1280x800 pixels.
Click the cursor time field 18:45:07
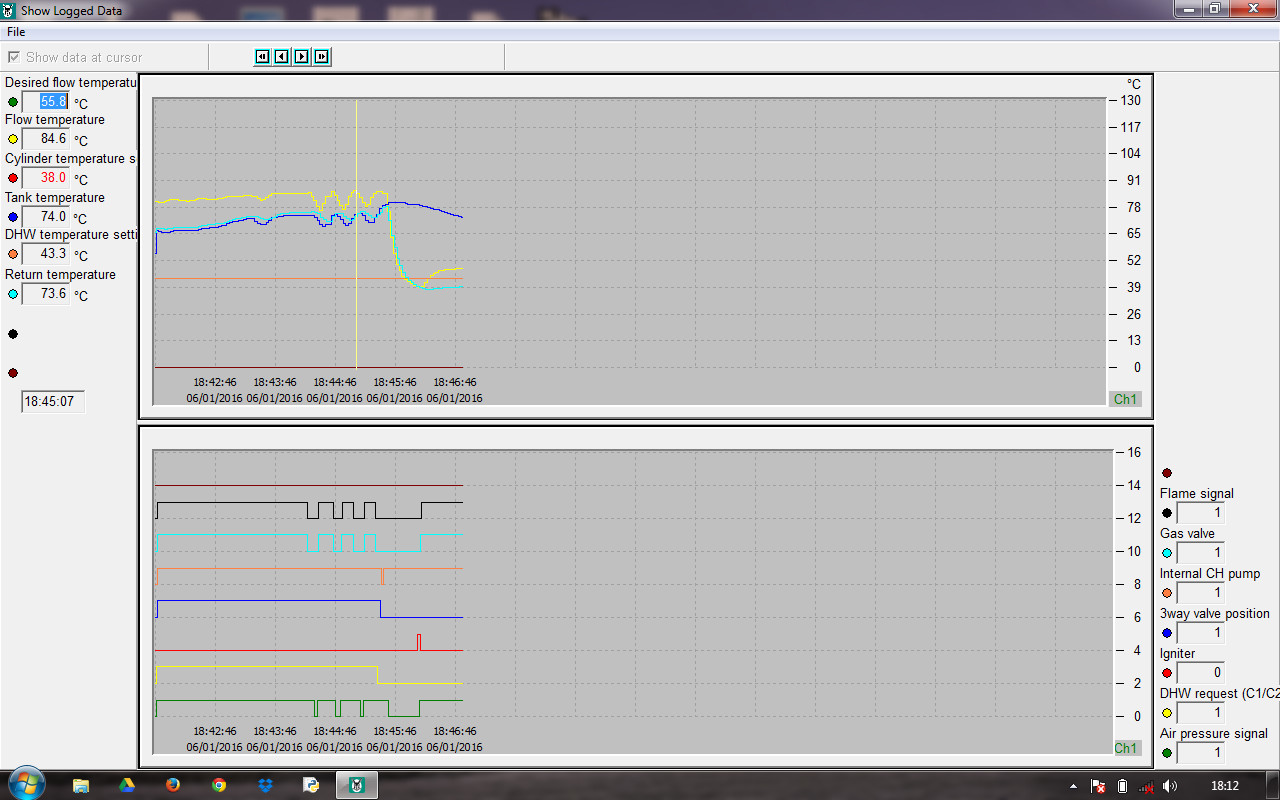click(x=54, y=402)
